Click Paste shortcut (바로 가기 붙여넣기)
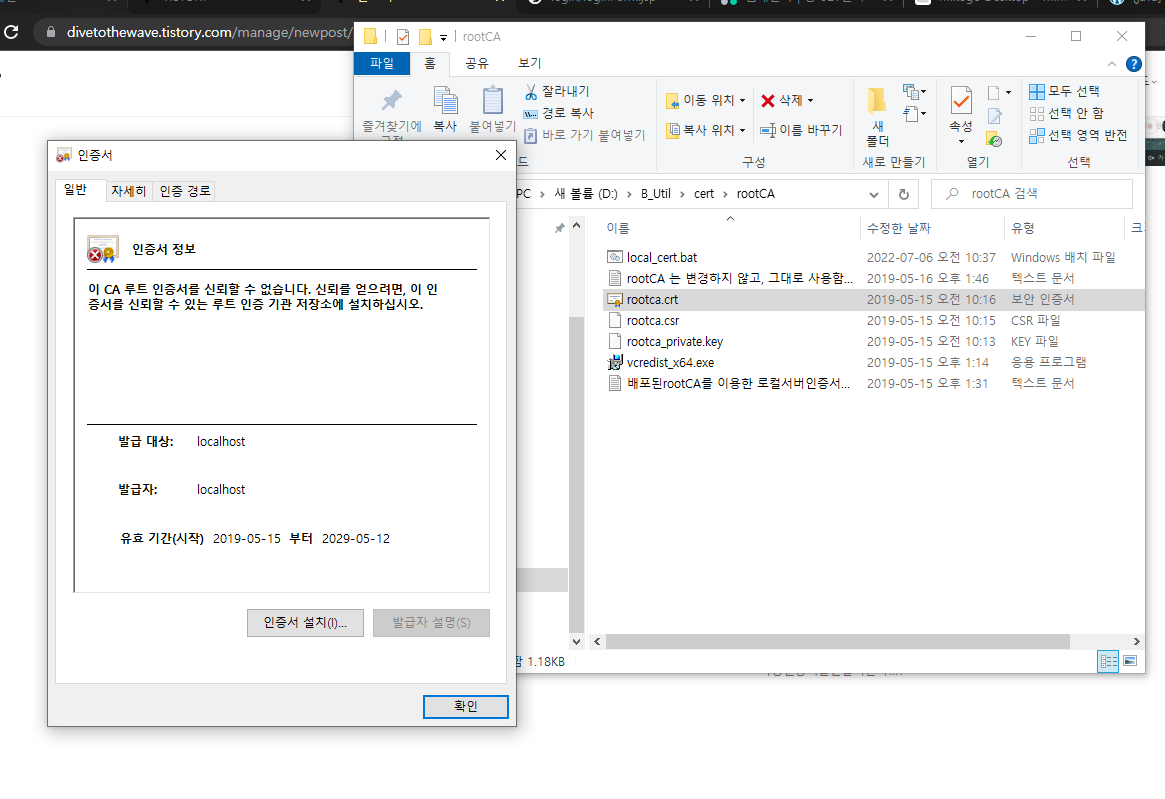 (585, 135)
